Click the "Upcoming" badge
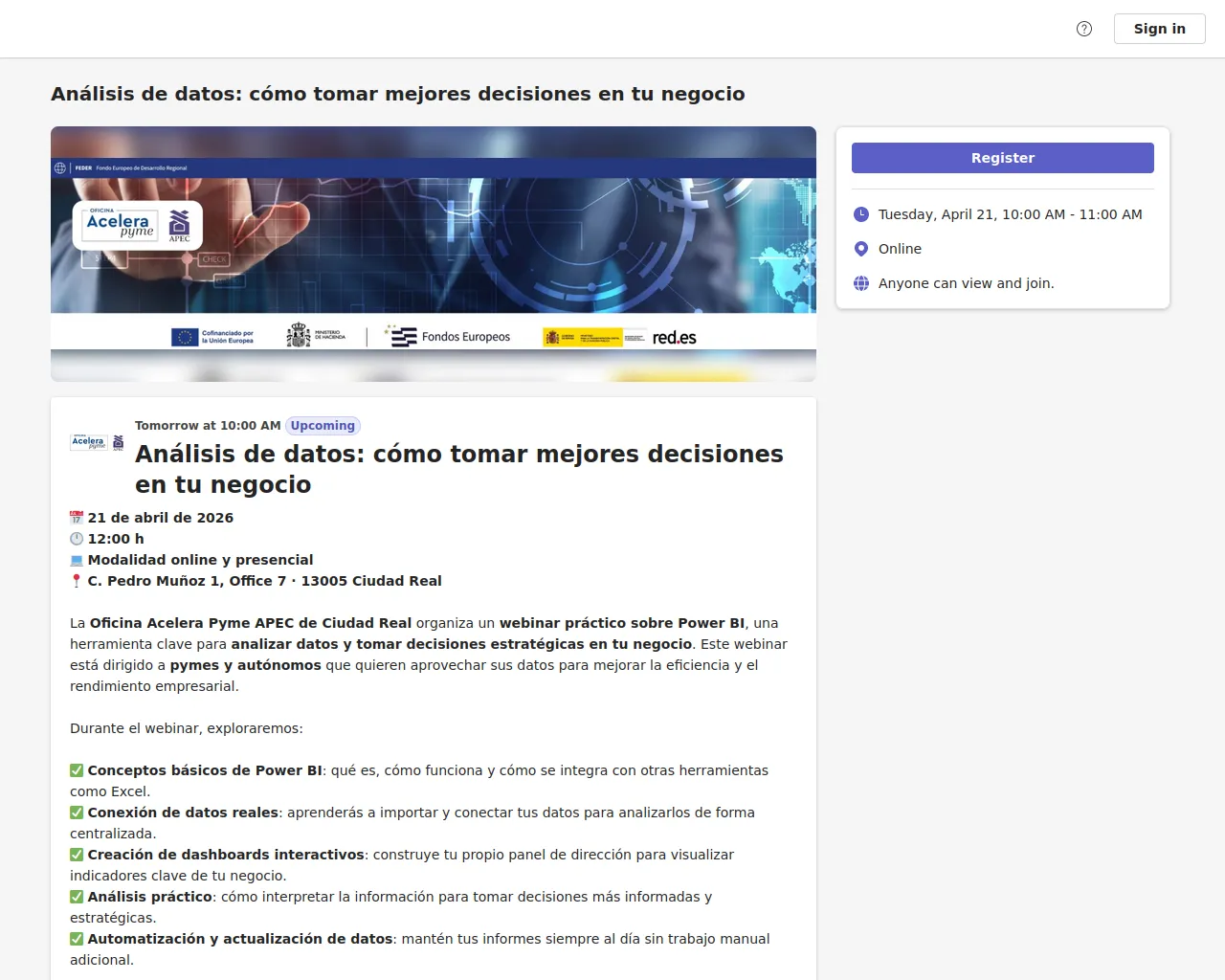1225x980 pixels. (323, 425)
